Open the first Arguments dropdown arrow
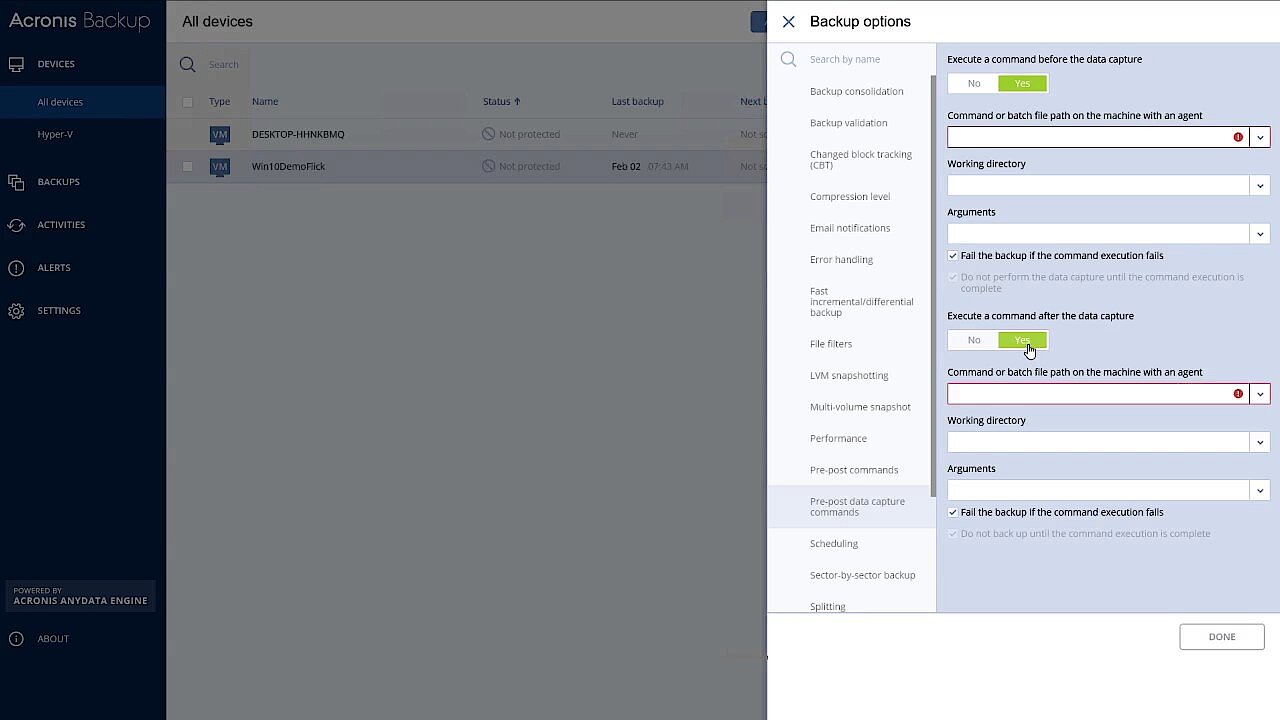The width and height of the screenshot is (1280, 720). 1260,234
